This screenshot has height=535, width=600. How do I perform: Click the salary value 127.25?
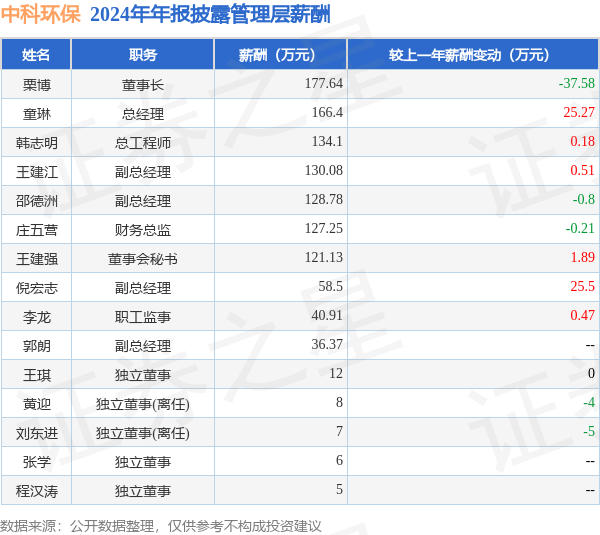pos(324,228)
